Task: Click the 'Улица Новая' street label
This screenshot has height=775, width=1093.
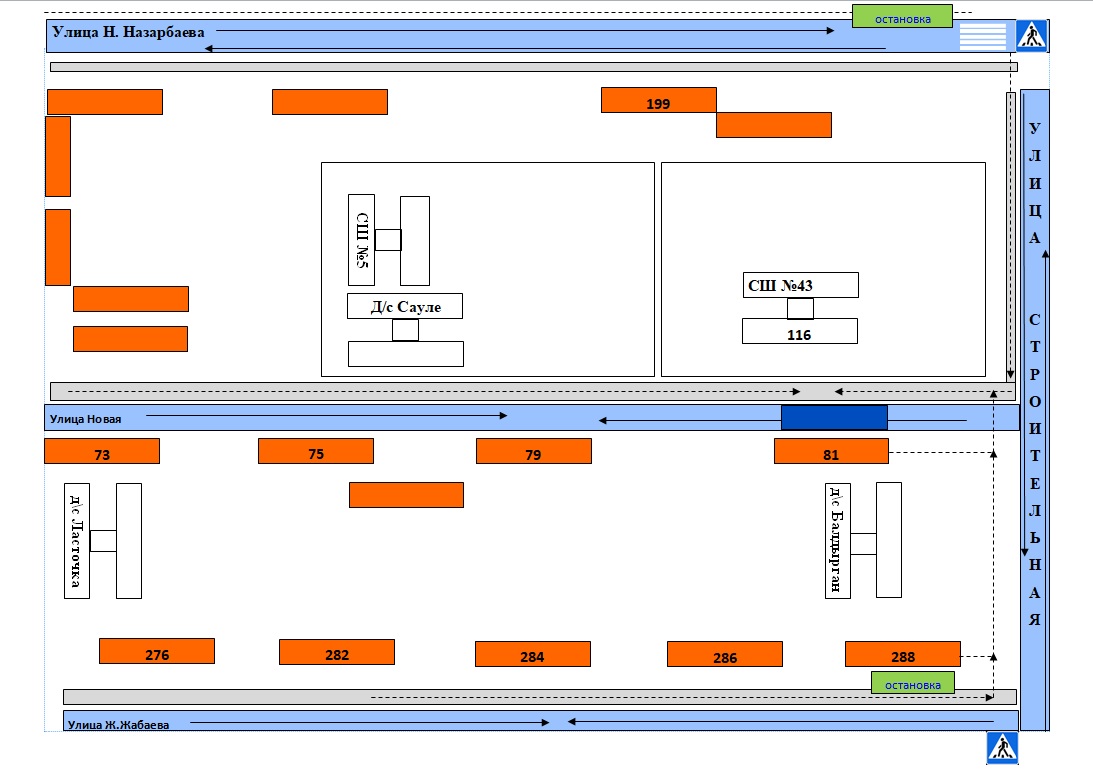Action: [x=85, y=419]
